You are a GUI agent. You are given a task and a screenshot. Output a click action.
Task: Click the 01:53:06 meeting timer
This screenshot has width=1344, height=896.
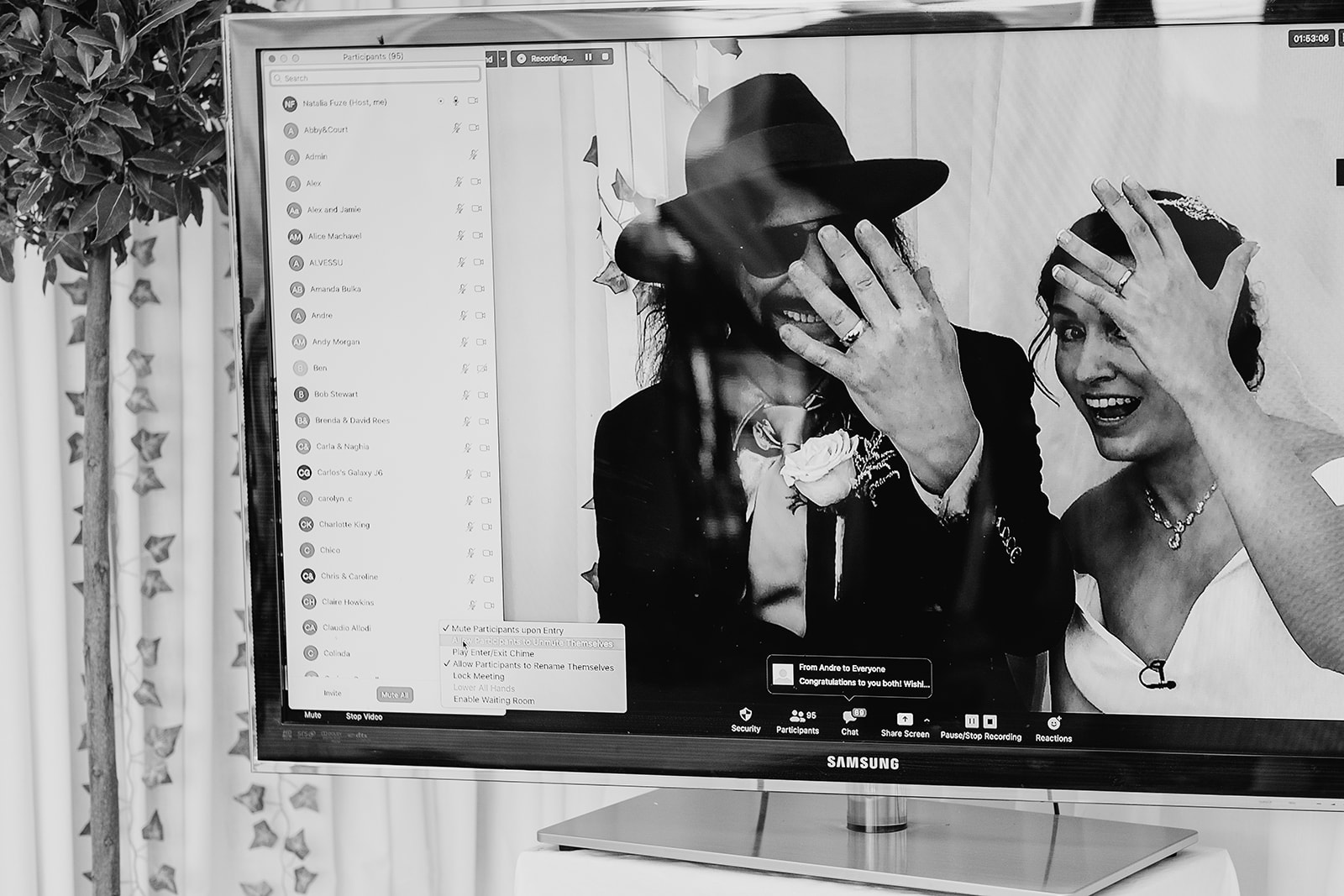[1310, 39]
